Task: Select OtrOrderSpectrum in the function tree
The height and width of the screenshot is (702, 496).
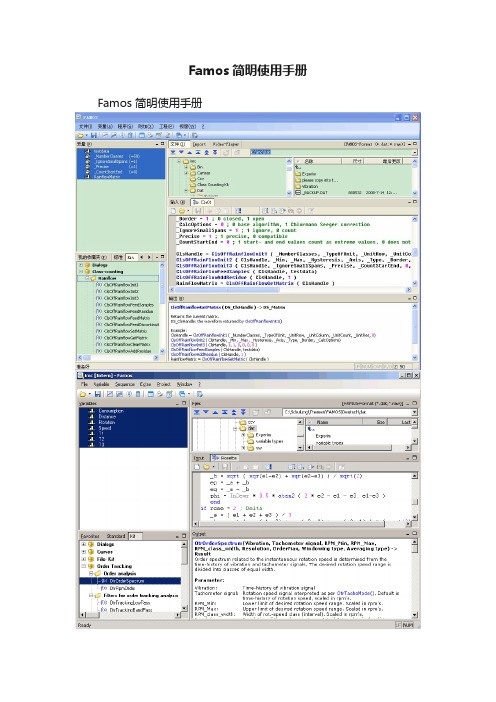Action: [x=127, y=581]
